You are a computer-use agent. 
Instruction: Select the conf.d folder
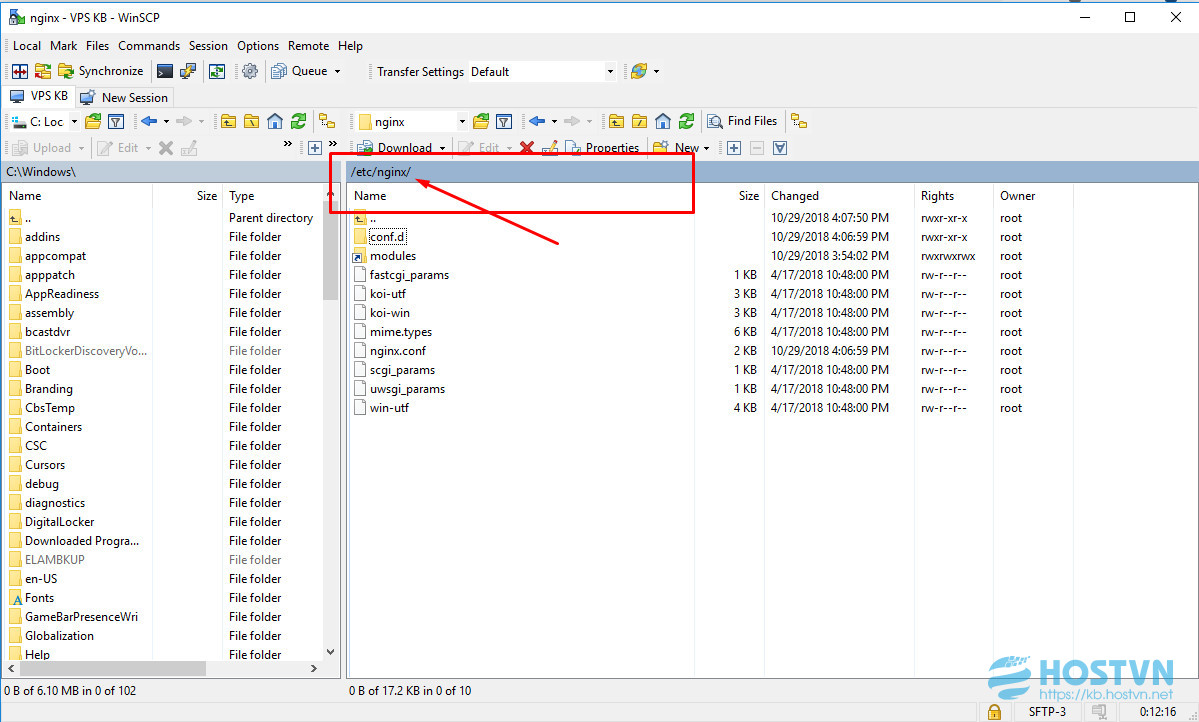(x=388, y=237)
